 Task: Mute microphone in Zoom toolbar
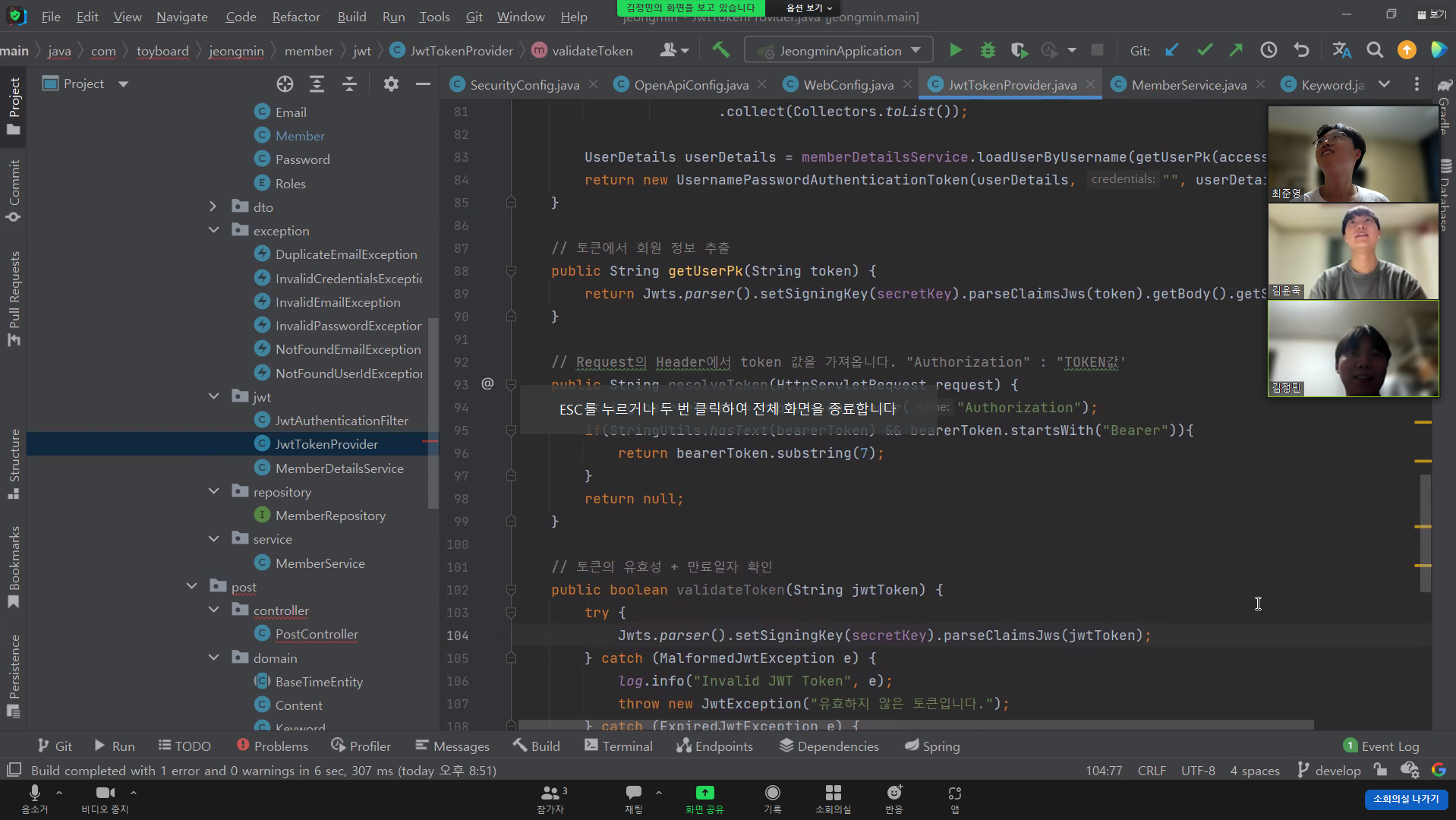(x=34, y=799)
